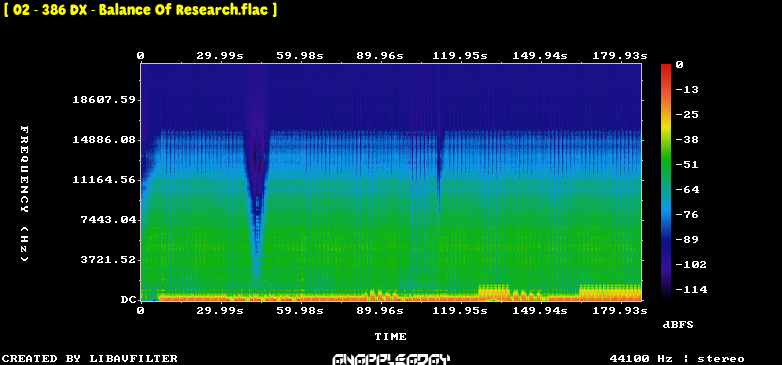Click the 7443.04 frequency axis label

coord(108,219)
